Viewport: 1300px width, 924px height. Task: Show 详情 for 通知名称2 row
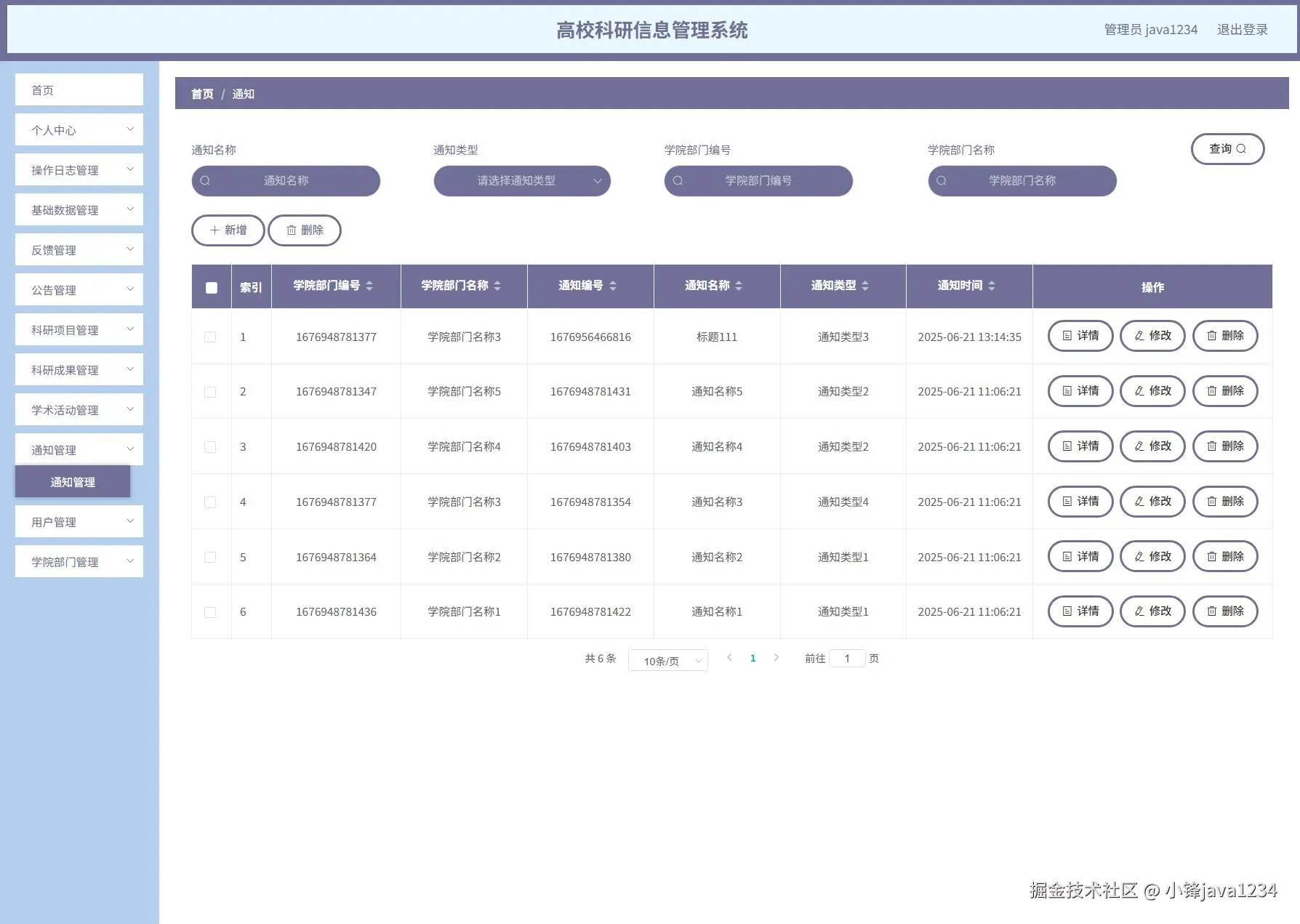tap(1080, 557)
